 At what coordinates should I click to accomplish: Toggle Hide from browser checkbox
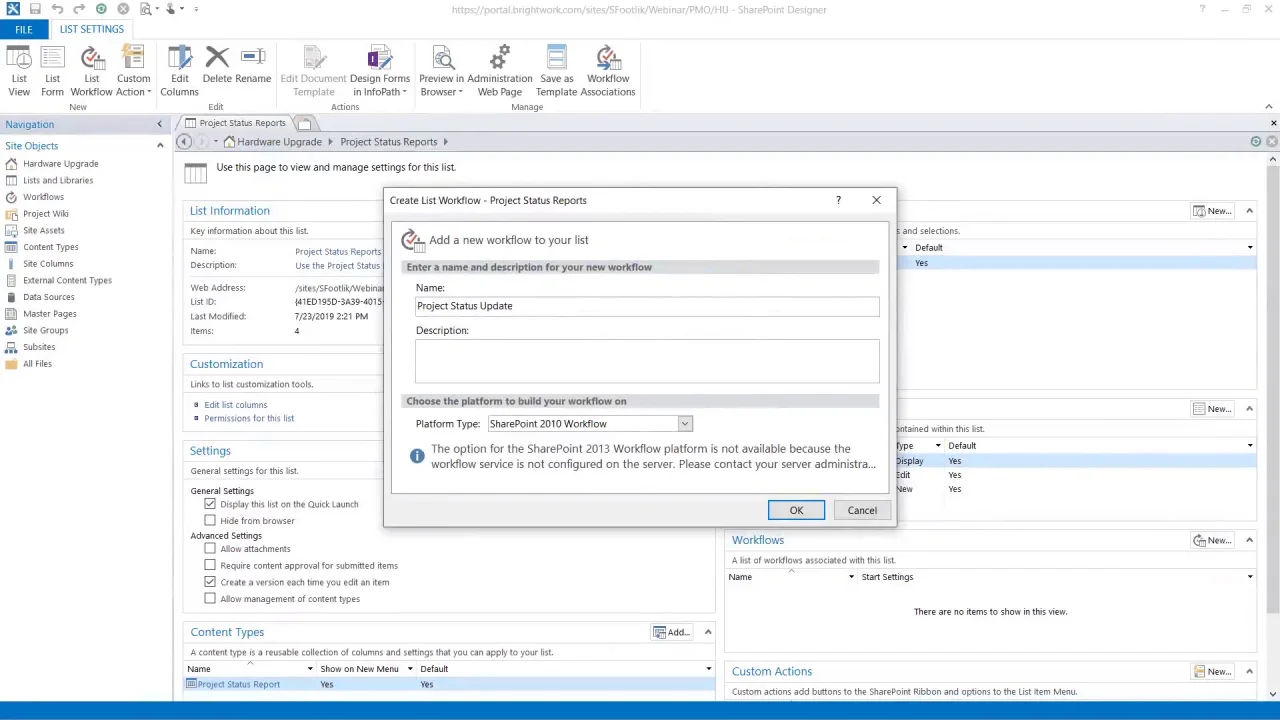(x=210, y=520)
